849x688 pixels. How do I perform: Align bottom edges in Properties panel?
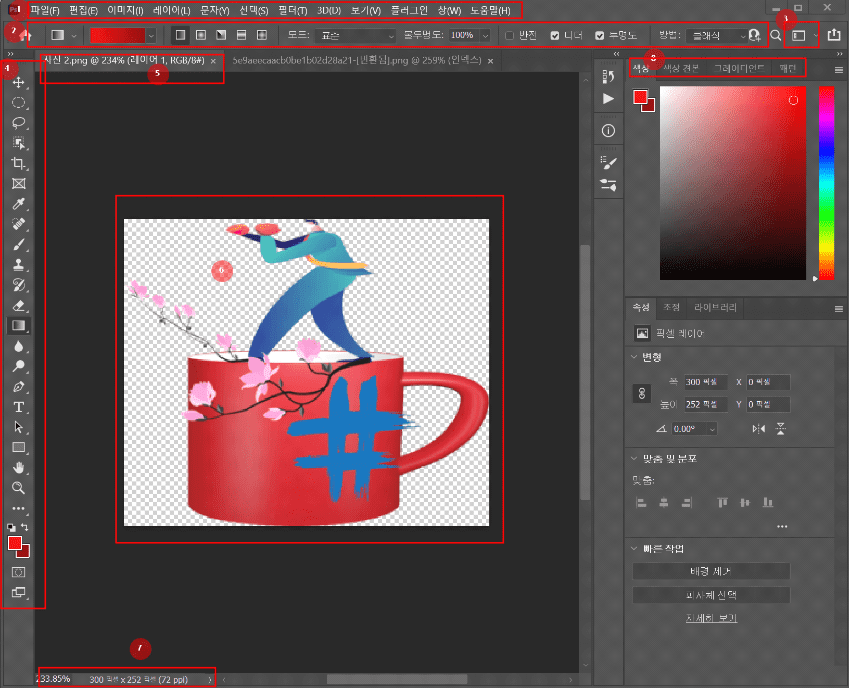pos(768,503)
